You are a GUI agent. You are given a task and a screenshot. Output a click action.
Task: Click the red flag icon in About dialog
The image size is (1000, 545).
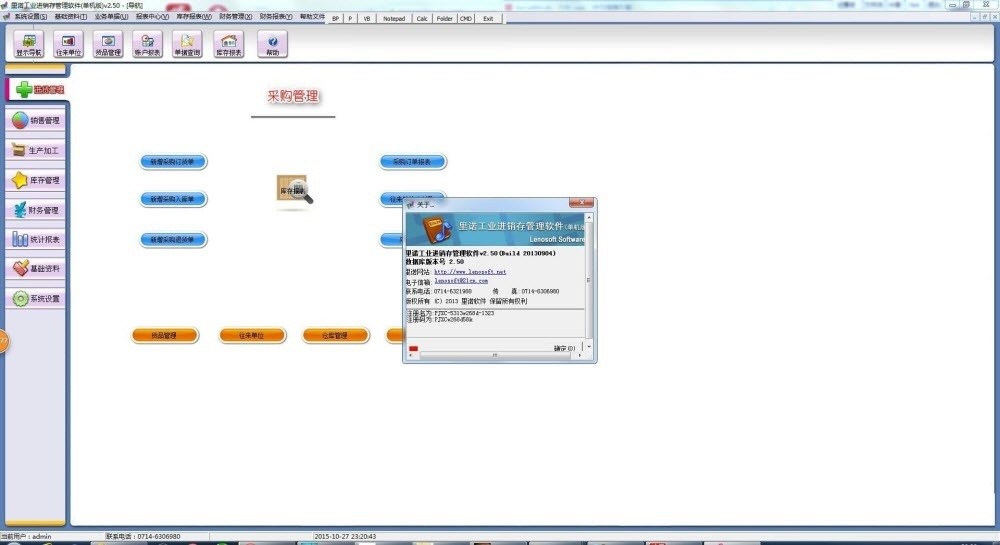click(413, 349)
